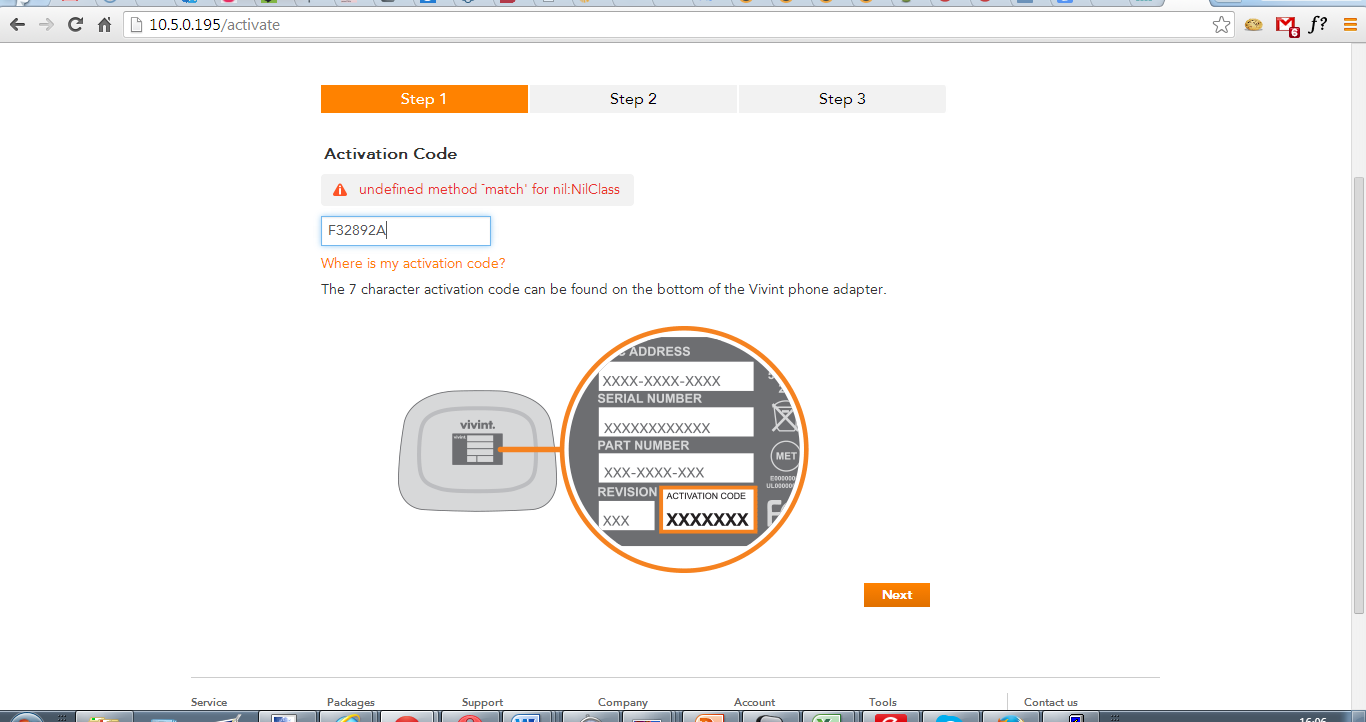Switch to the Step 3 tab

pos(842,99)
